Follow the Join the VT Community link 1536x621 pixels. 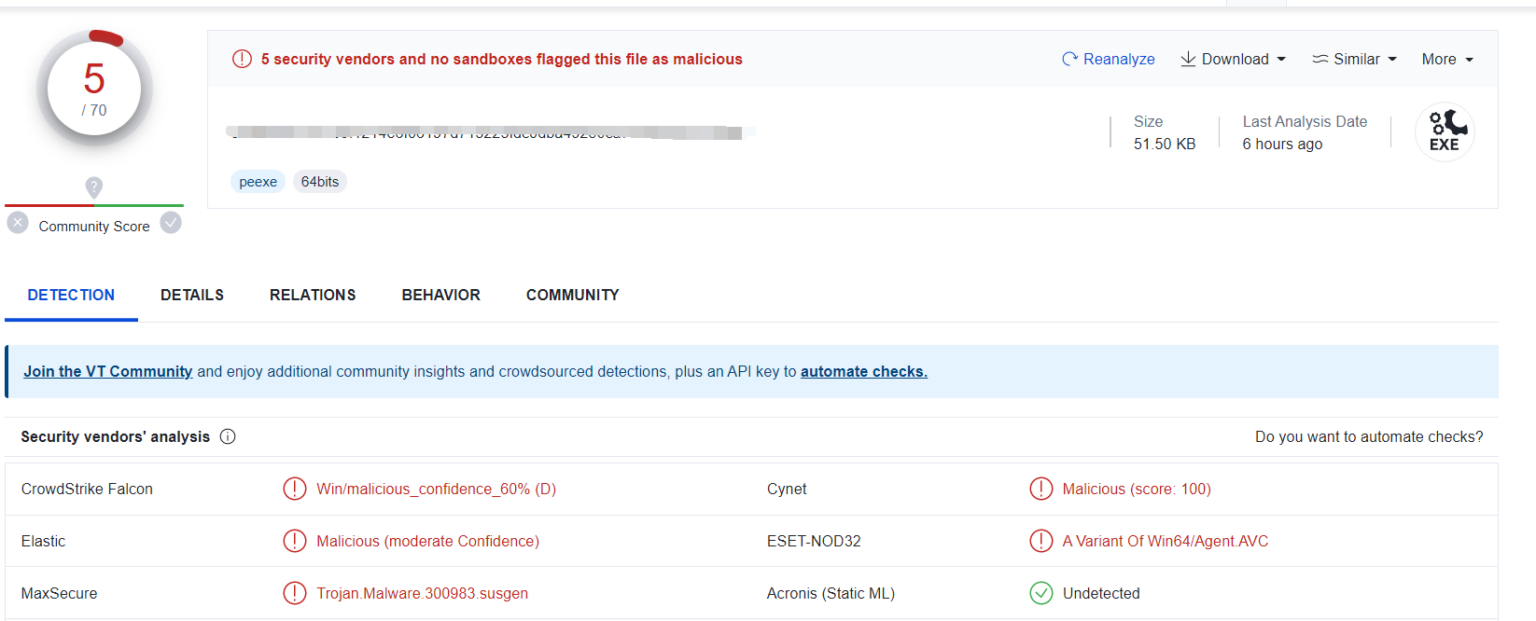108,372
